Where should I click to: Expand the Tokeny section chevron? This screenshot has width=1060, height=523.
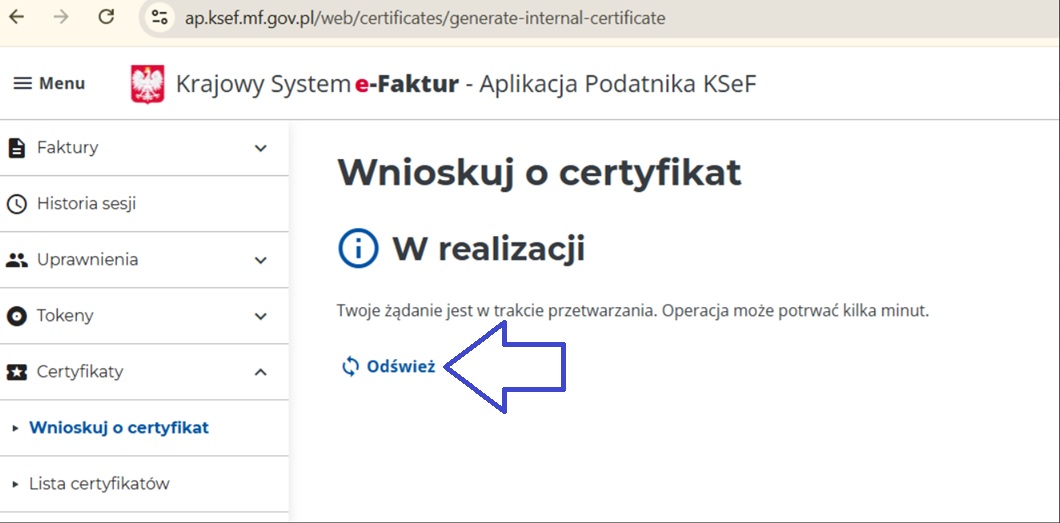pyautogui.click(x=261, y=316)
